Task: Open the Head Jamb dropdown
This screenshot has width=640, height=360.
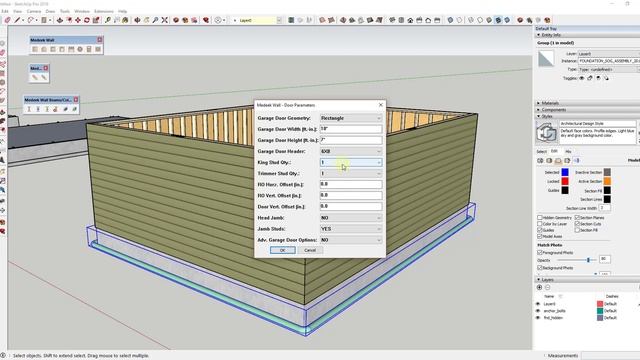Action: 351,218
